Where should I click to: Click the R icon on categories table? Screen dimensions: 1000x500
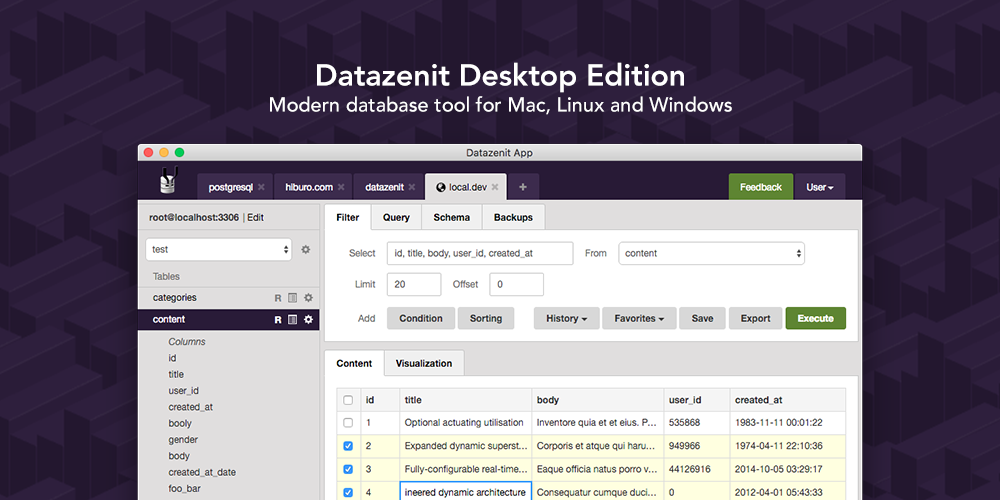pos(278,298)
